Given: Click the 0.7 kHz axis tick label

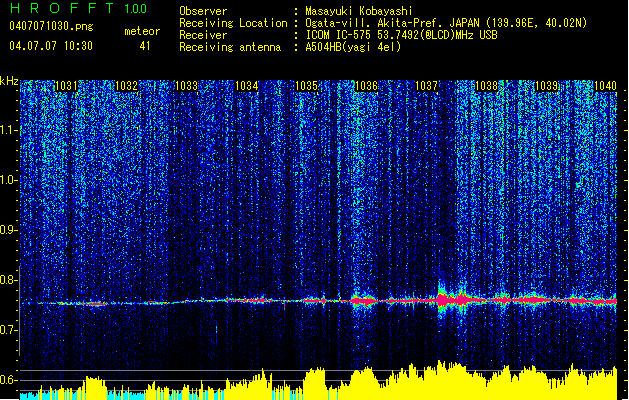Looking at the screenshot, I should pos(9,330).
